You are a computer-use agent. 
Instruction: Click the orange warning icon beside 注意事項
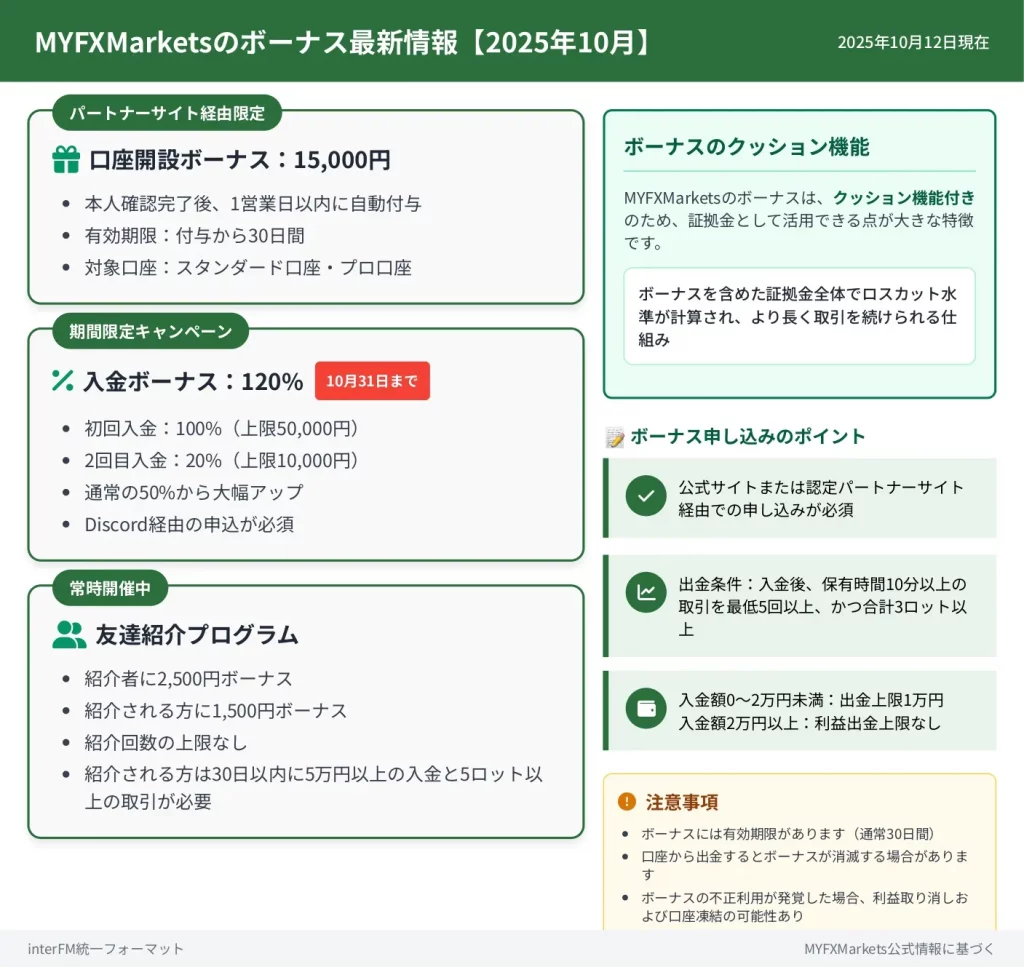[x=627, y=801]
